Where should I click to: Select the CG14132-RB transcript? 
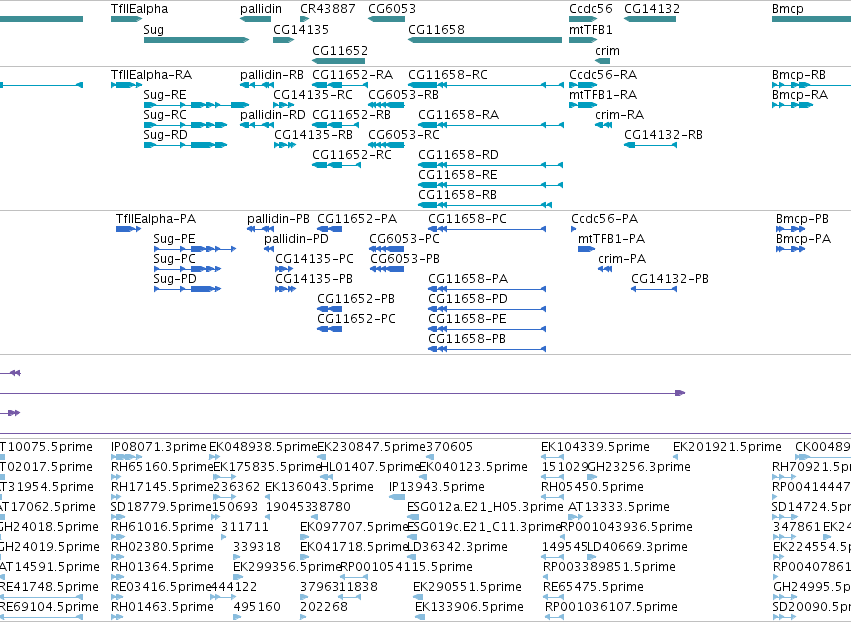click(650, 145)
